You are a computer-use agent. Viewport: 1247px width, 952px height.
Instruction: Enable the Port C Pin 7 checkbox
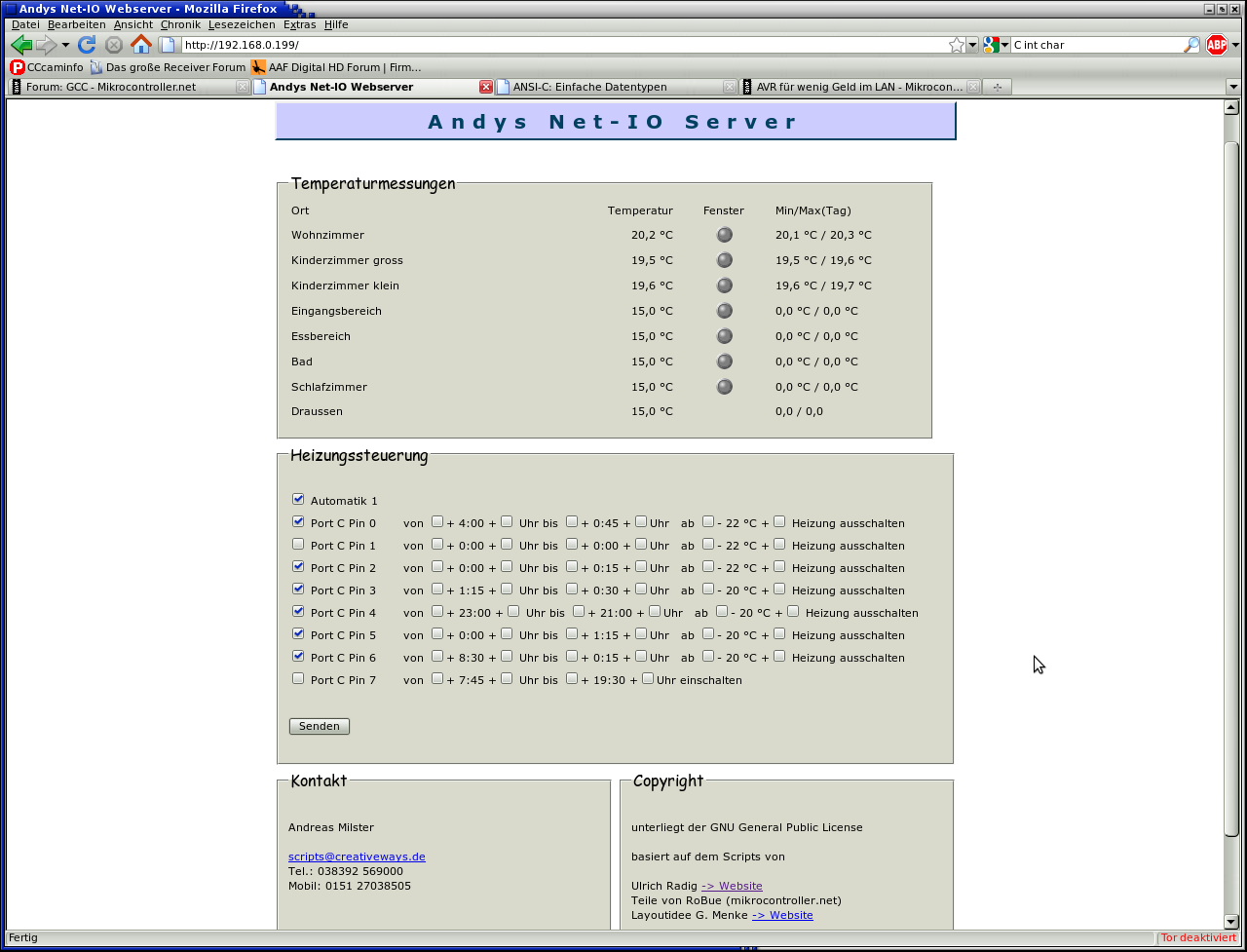[298, 678]
